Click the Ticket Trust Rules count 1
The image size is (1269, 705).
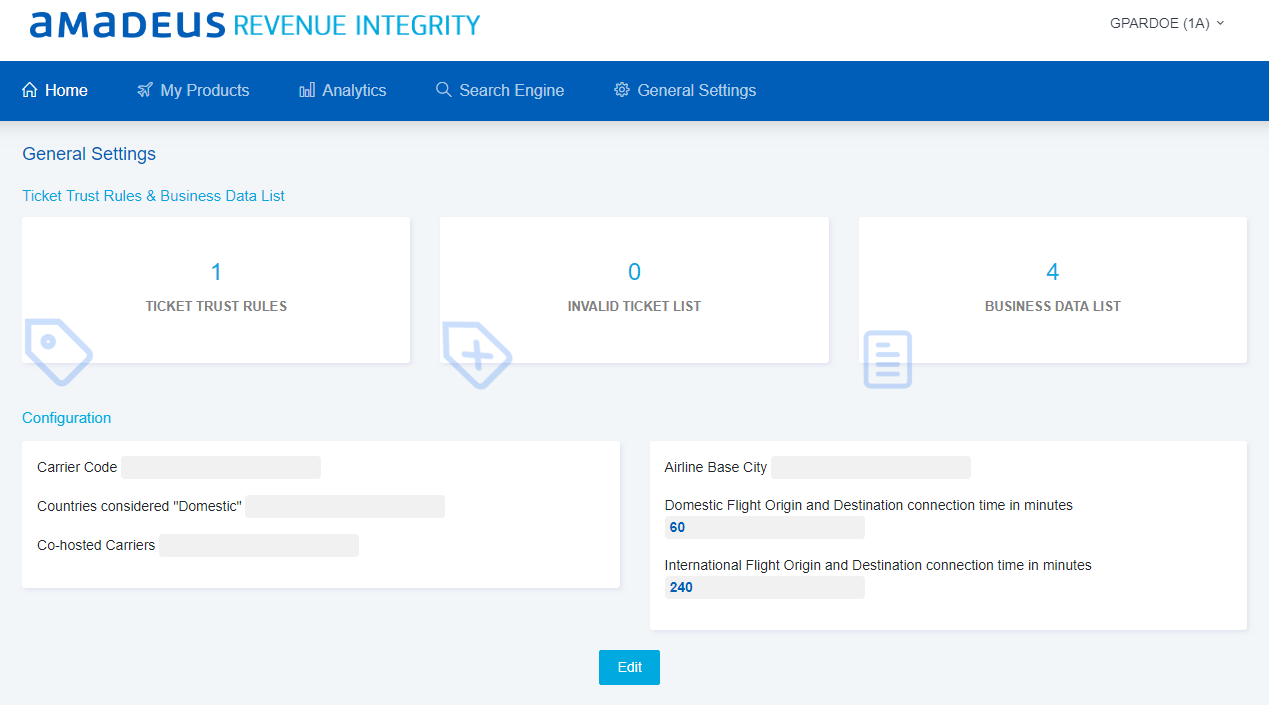click(x=216, y=271)
